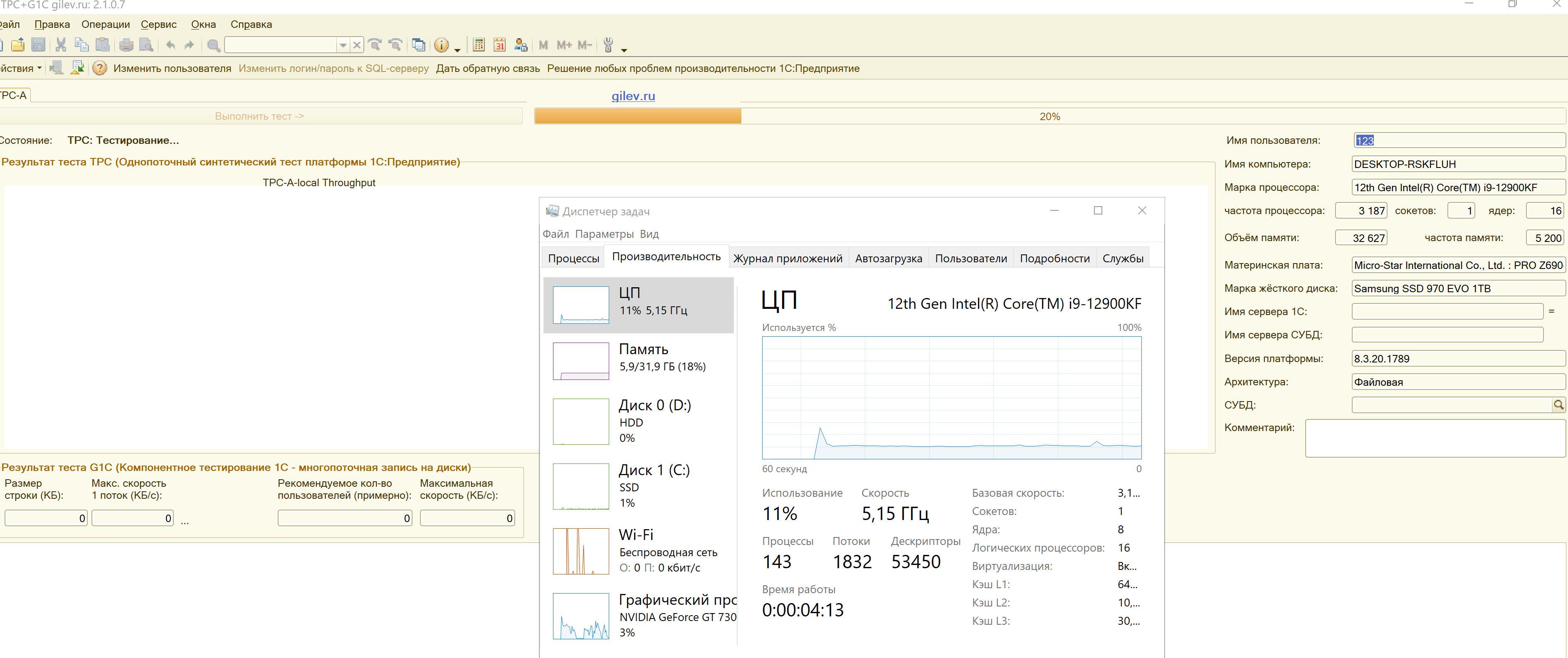
Task: Open the Окна menu
Action: click(203, 25)
